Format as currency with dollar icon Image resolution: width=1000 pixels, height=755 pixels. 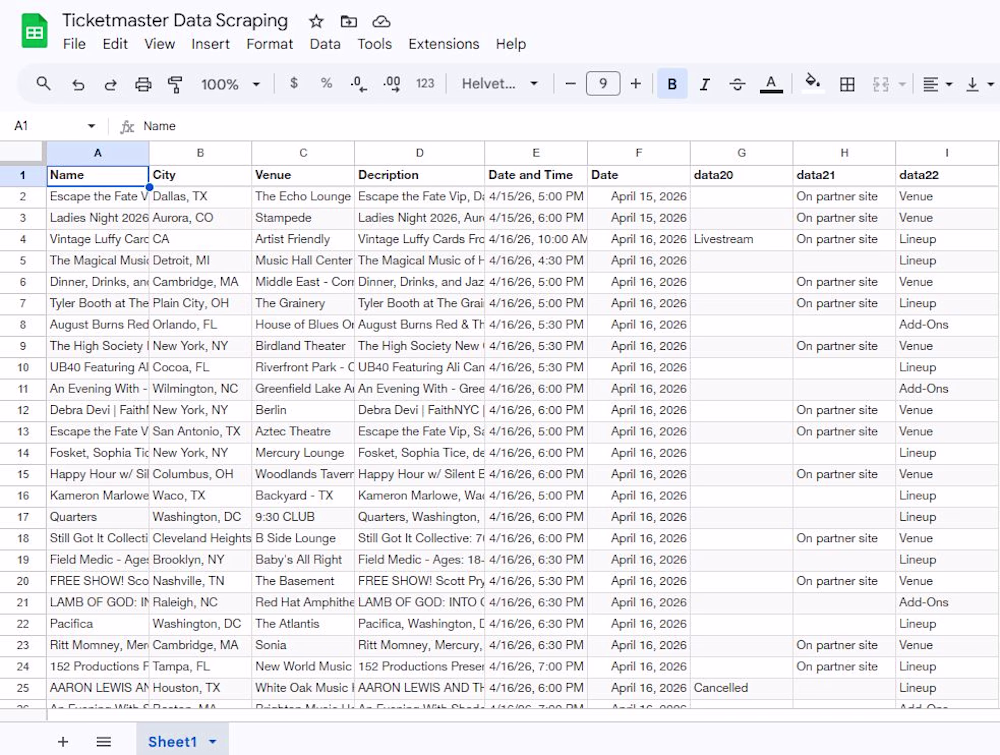293,84
